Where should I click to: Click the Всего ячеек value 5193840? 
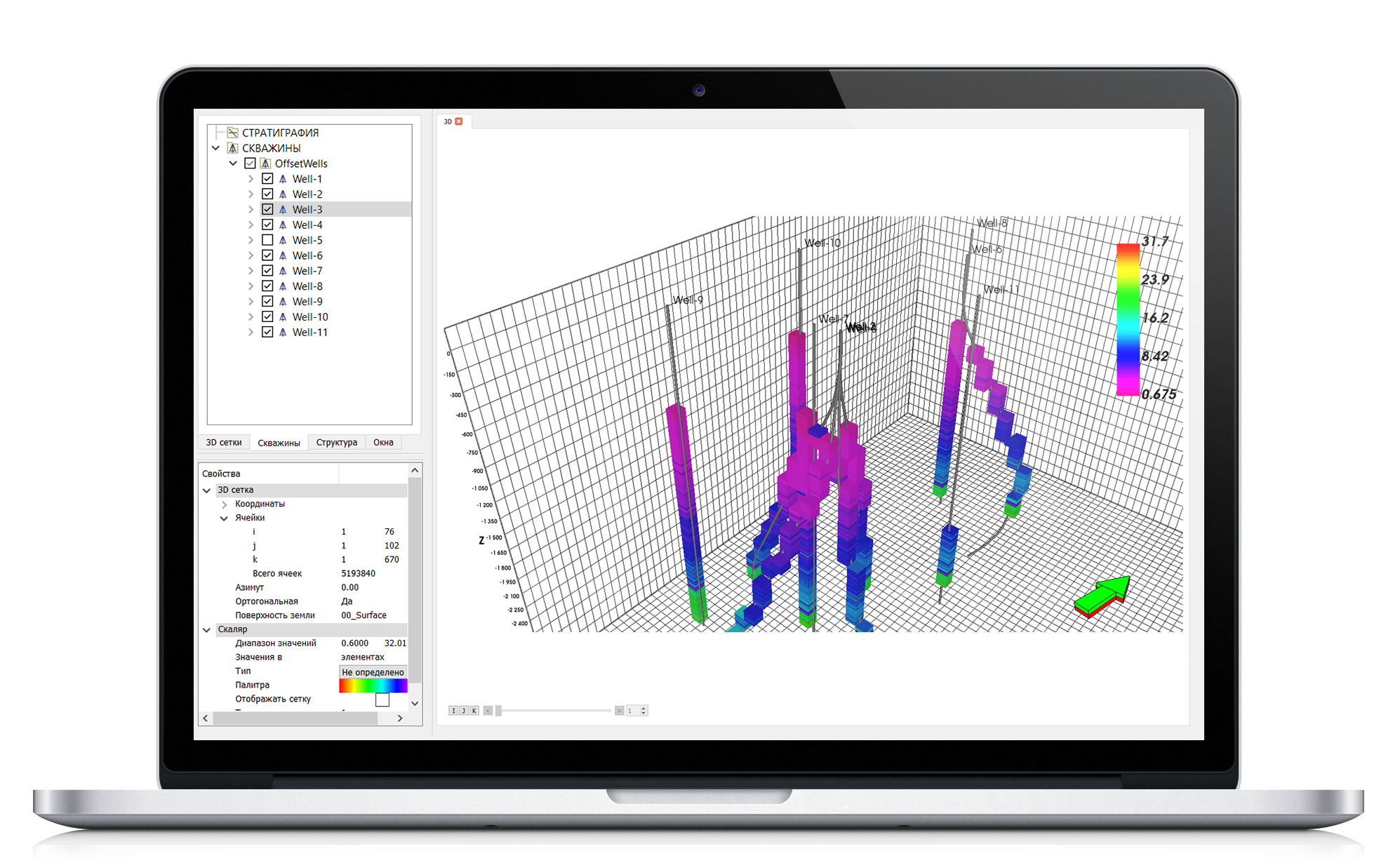(x=358, y=573)
